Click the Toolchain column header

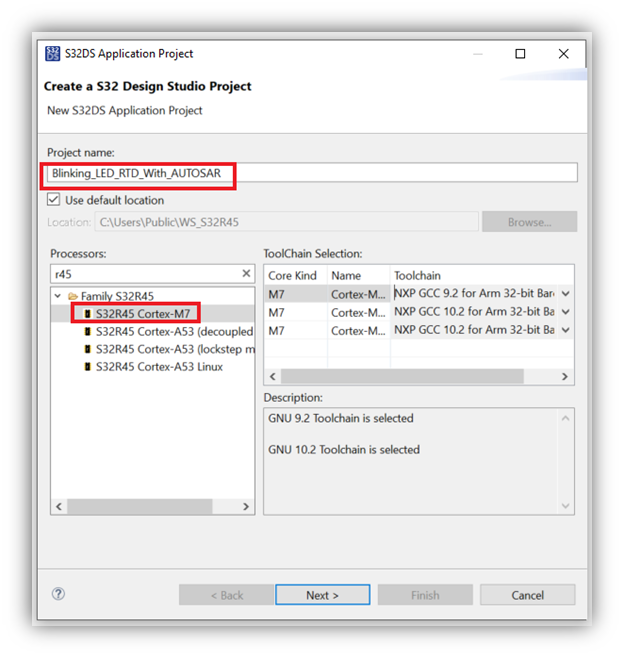tap(480, 275)
